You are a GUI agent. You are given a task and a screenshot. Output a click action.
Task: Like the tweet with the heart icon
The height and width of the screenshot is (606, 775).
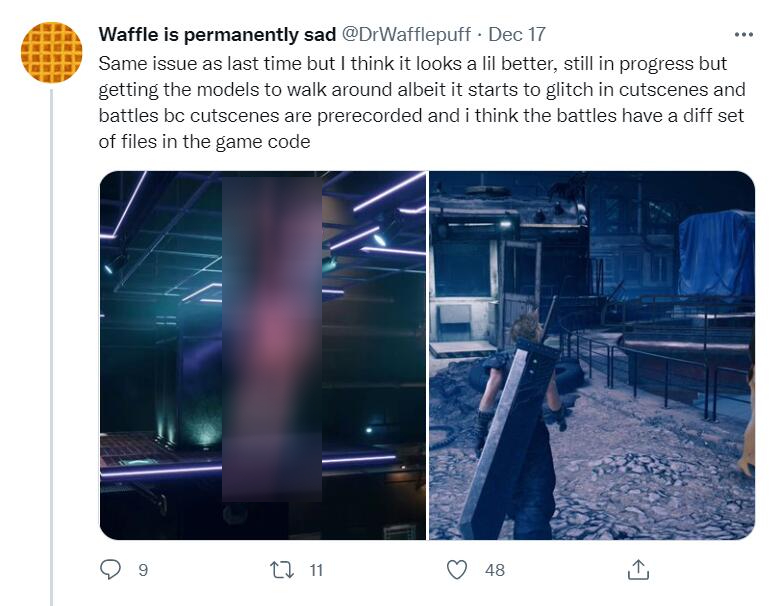457,570
